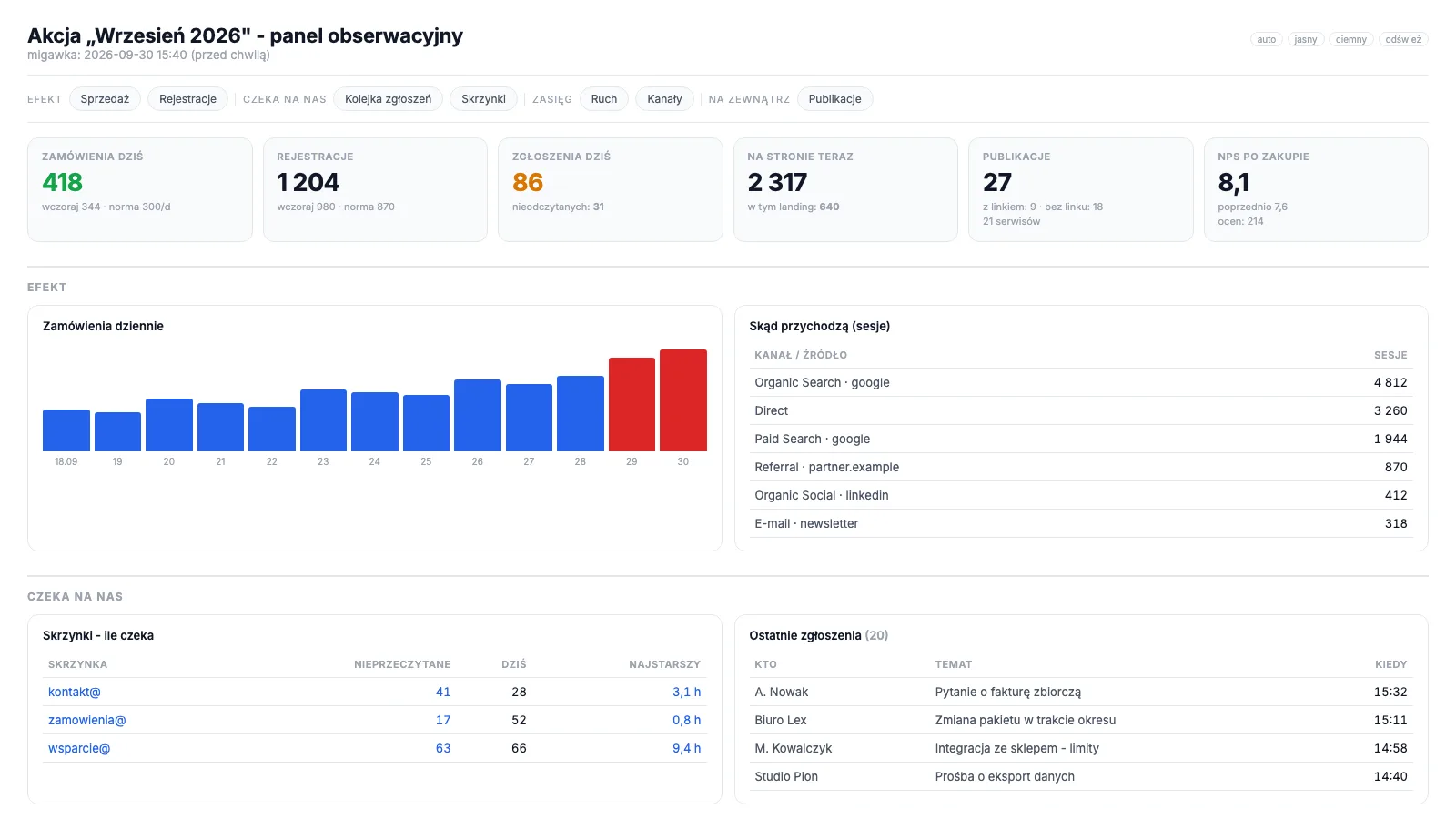Click the 8,1 NPS value
1456x819 pixels.
(1234, 183)
